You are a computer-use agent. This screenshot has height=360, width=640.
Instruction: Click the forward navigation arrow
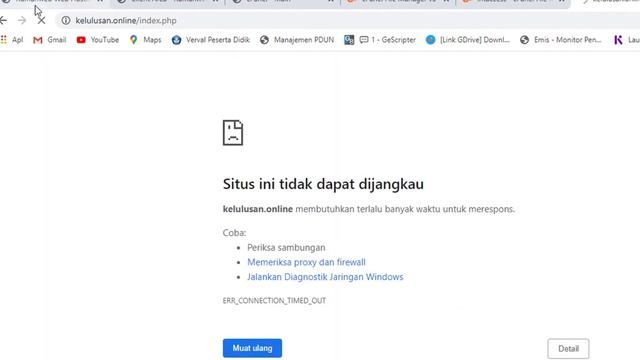click(x=22, y=20)
